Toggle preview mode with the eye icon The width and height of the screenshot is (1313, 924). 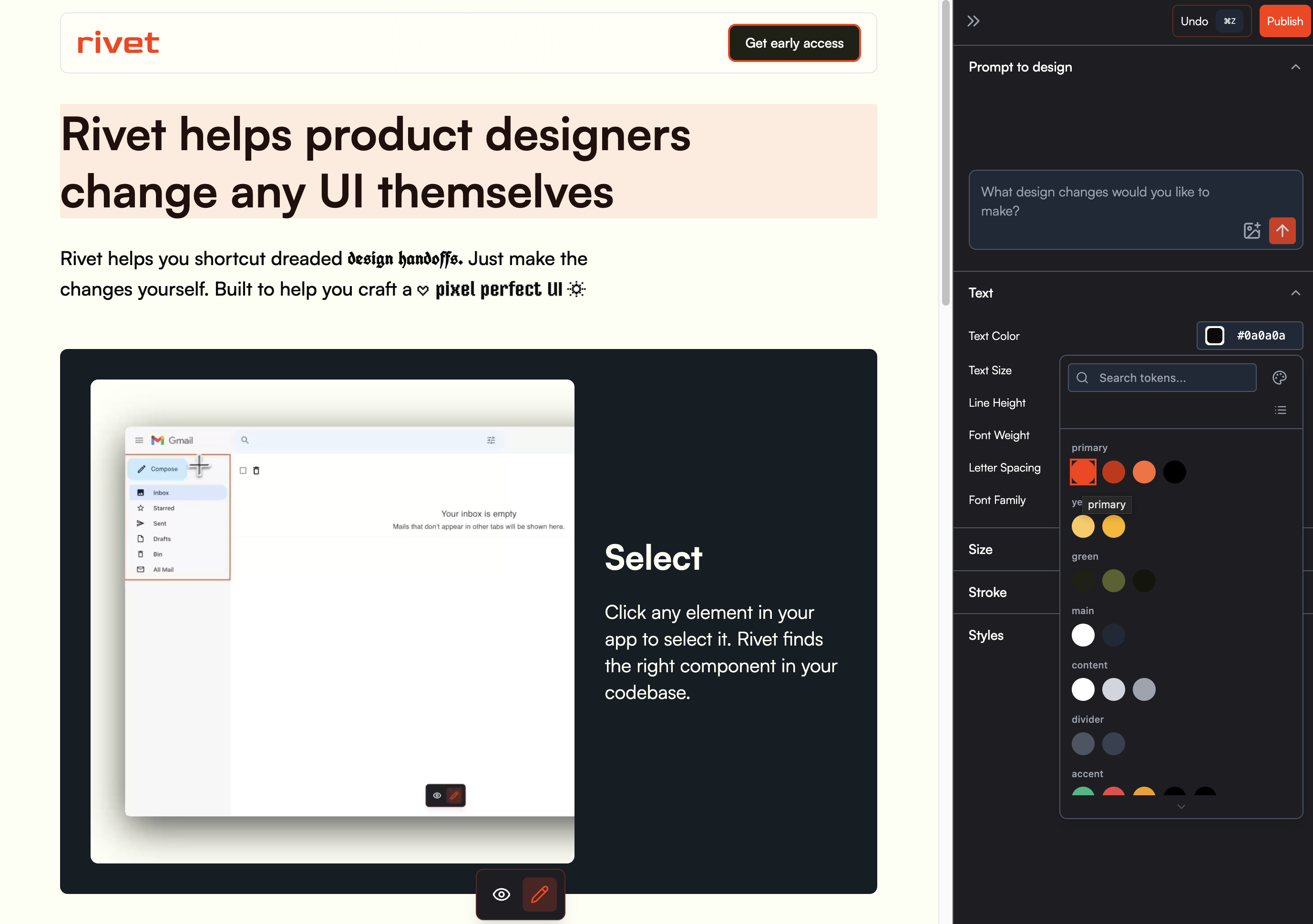click(x=502, y=894)
